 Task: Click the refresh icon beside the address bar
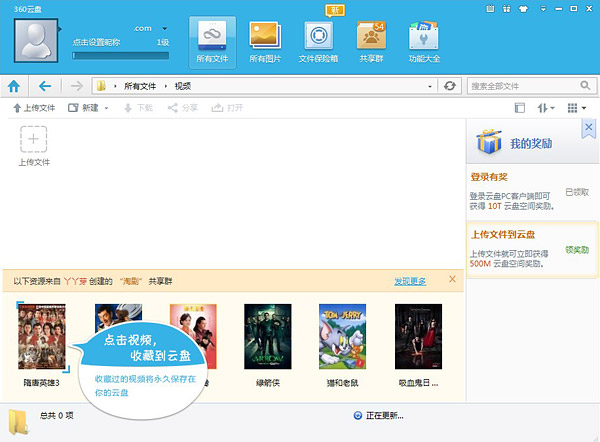[x=450, y=86]
